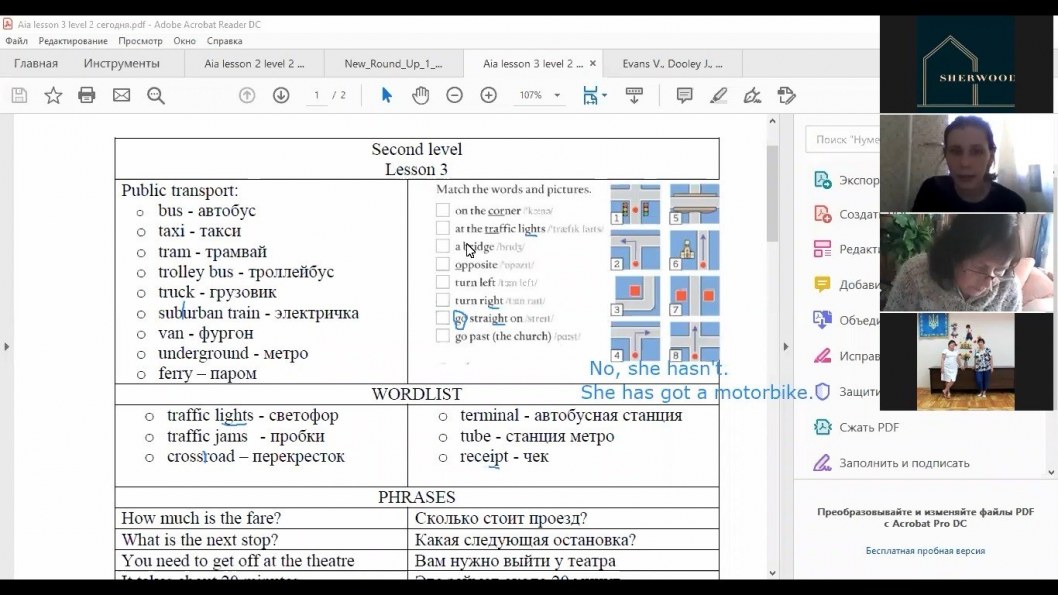Image resolution: width=1058 pixels, height=595 pixels.
Task: Click the zoom in plus icon
Action: [x=489, y=95]
